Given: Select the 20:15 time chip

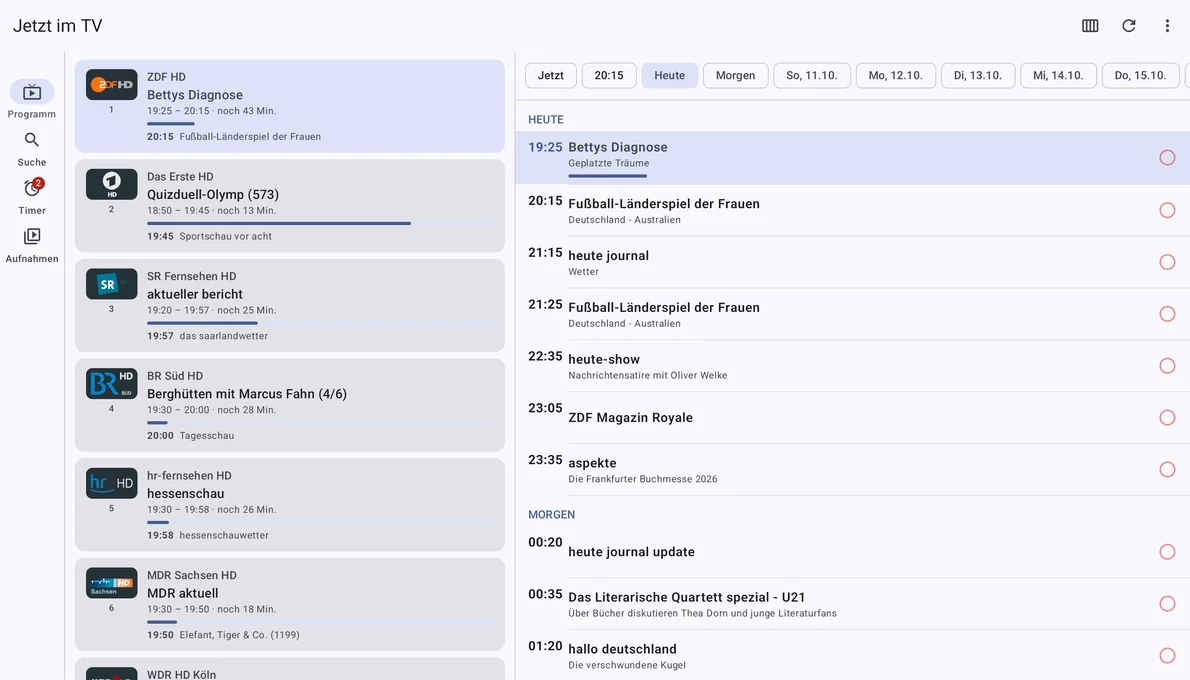Looking at the screenshot, I should coord(609,75).
